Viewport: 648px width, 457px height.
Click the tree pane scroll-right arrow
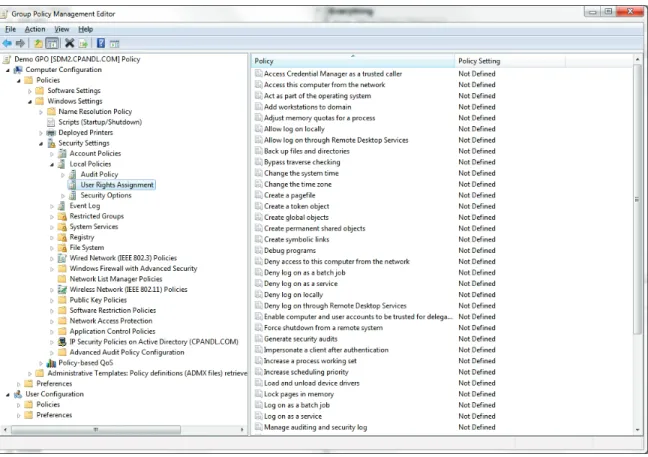pos(242,430)
